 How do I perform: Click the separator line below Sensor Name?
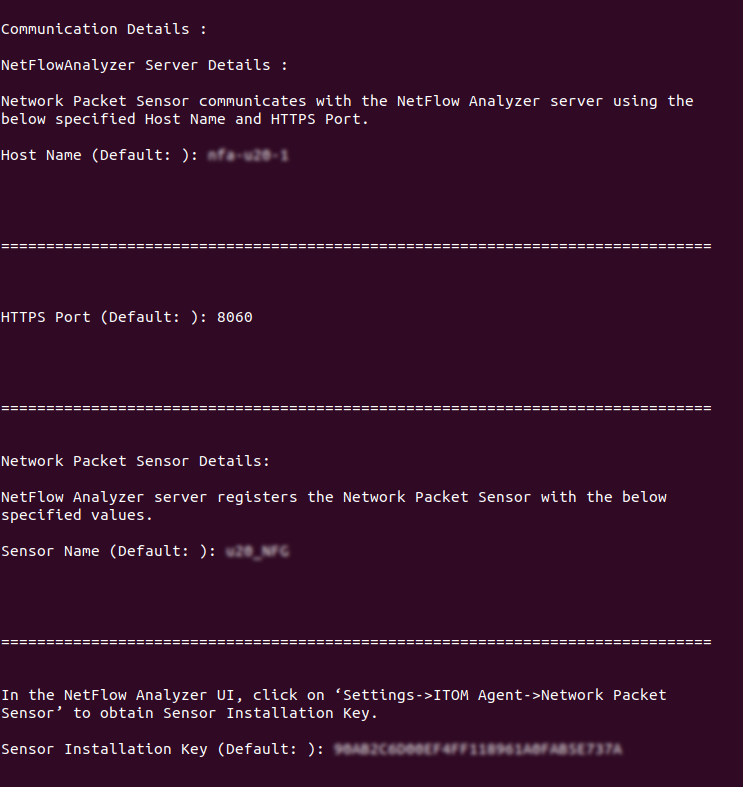point(356,641)
